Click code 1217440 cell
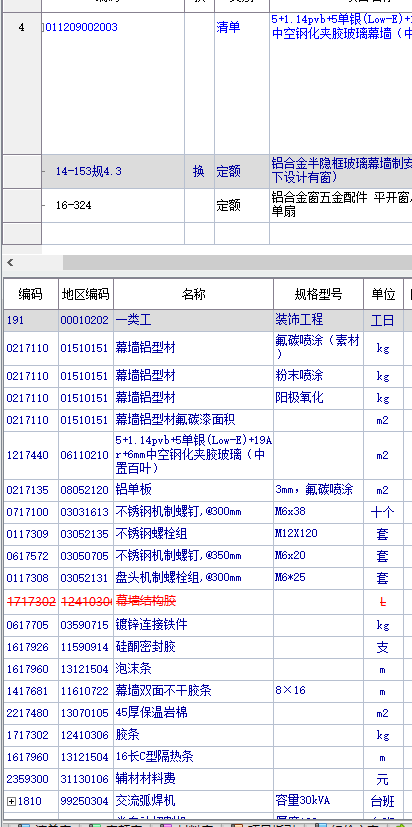Viewport: 412px width, 827px height. 31,455
